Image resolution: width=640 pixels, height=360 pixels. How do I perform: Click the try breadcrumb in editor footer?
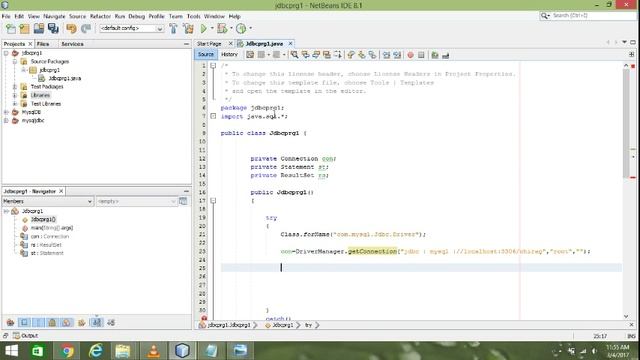tap(309, 325)
